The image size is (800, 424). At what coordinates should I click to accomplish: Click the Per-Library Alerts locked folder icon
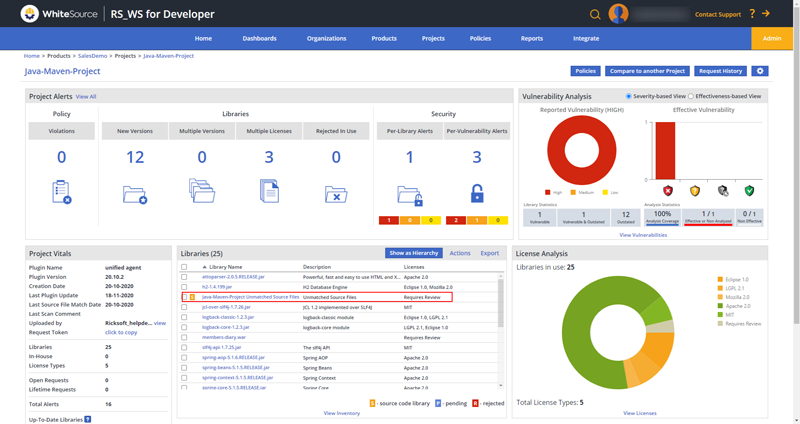(x=410, y=196)
